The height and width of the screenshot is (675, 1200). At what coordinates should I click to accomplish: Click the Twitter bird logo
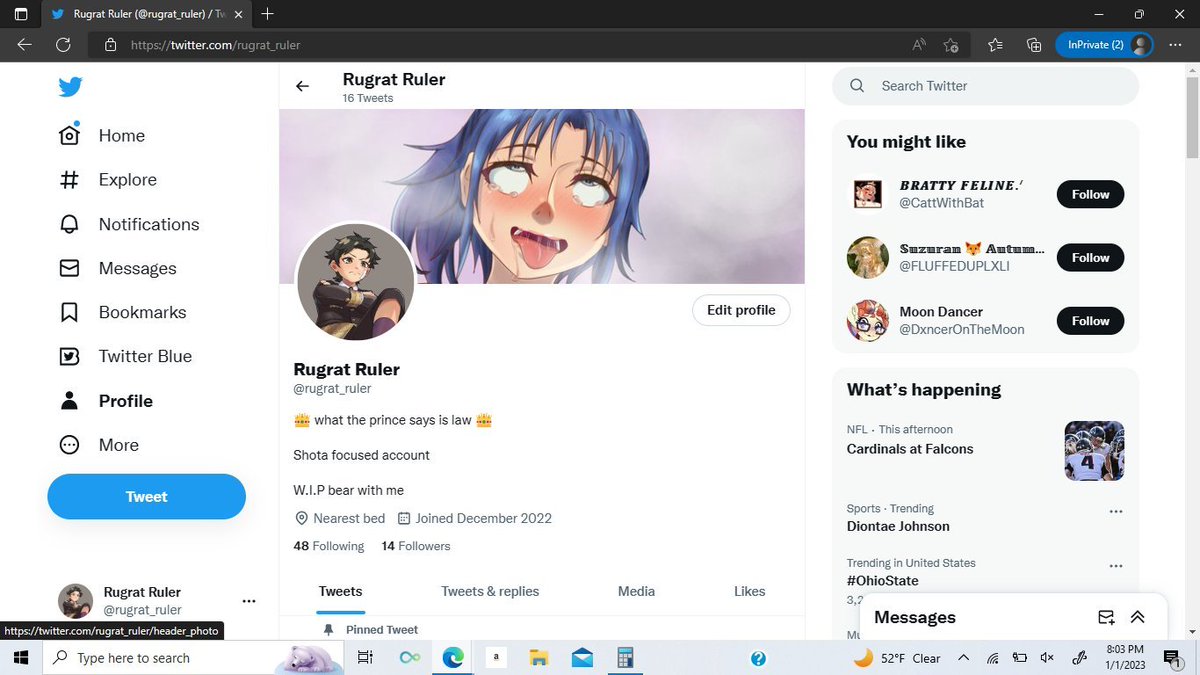tap(70, 87)
